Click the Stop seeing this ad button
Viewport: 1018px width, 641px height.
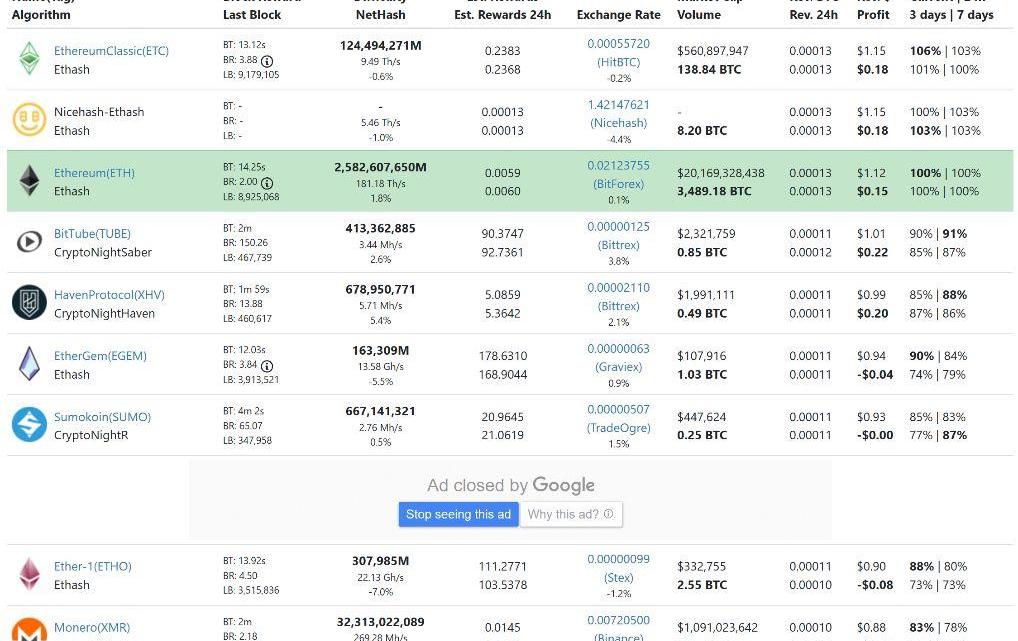(x=458, y=514)
